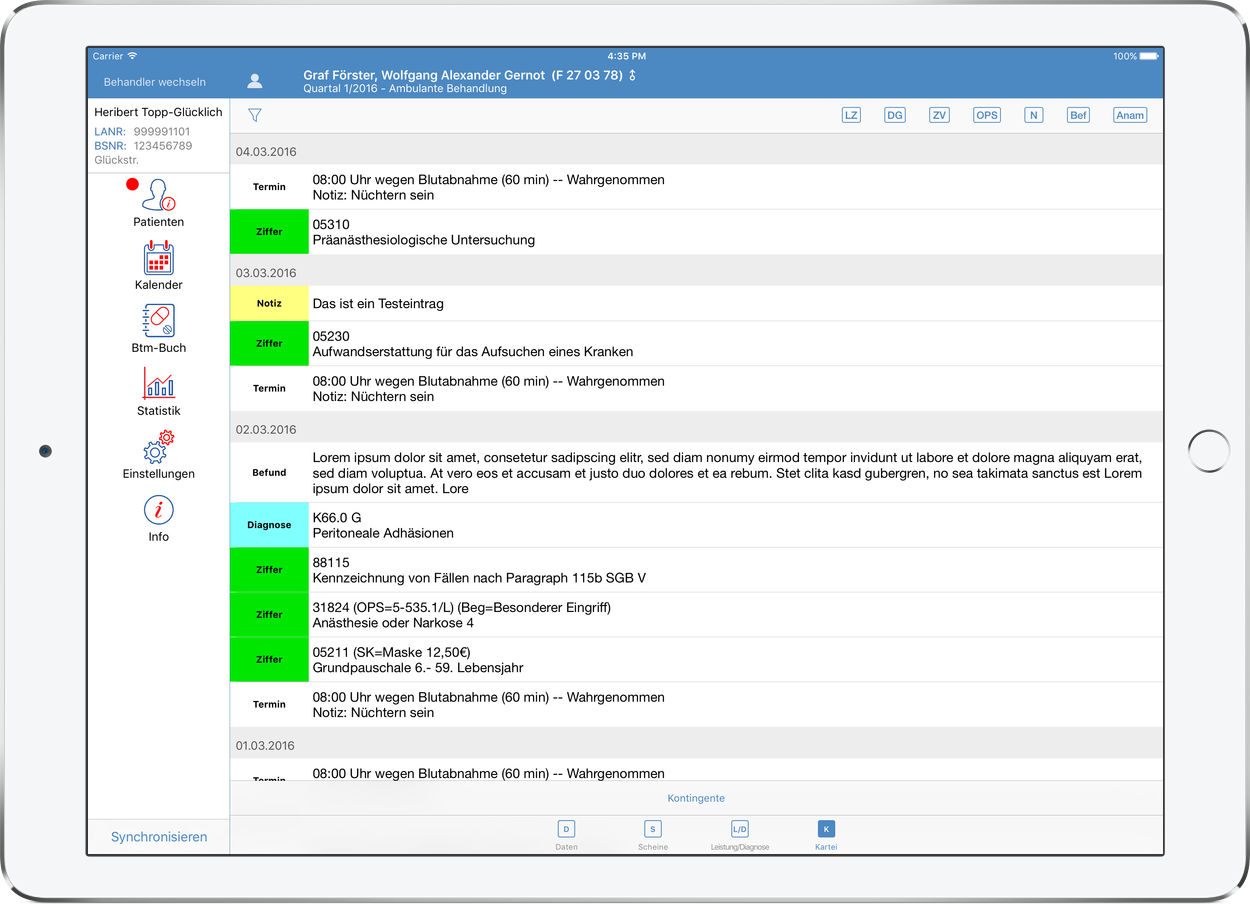Click patient name Graf Förster in header
The height and width of the screenshot is (904, 1250).
click(x=424, y=75)
